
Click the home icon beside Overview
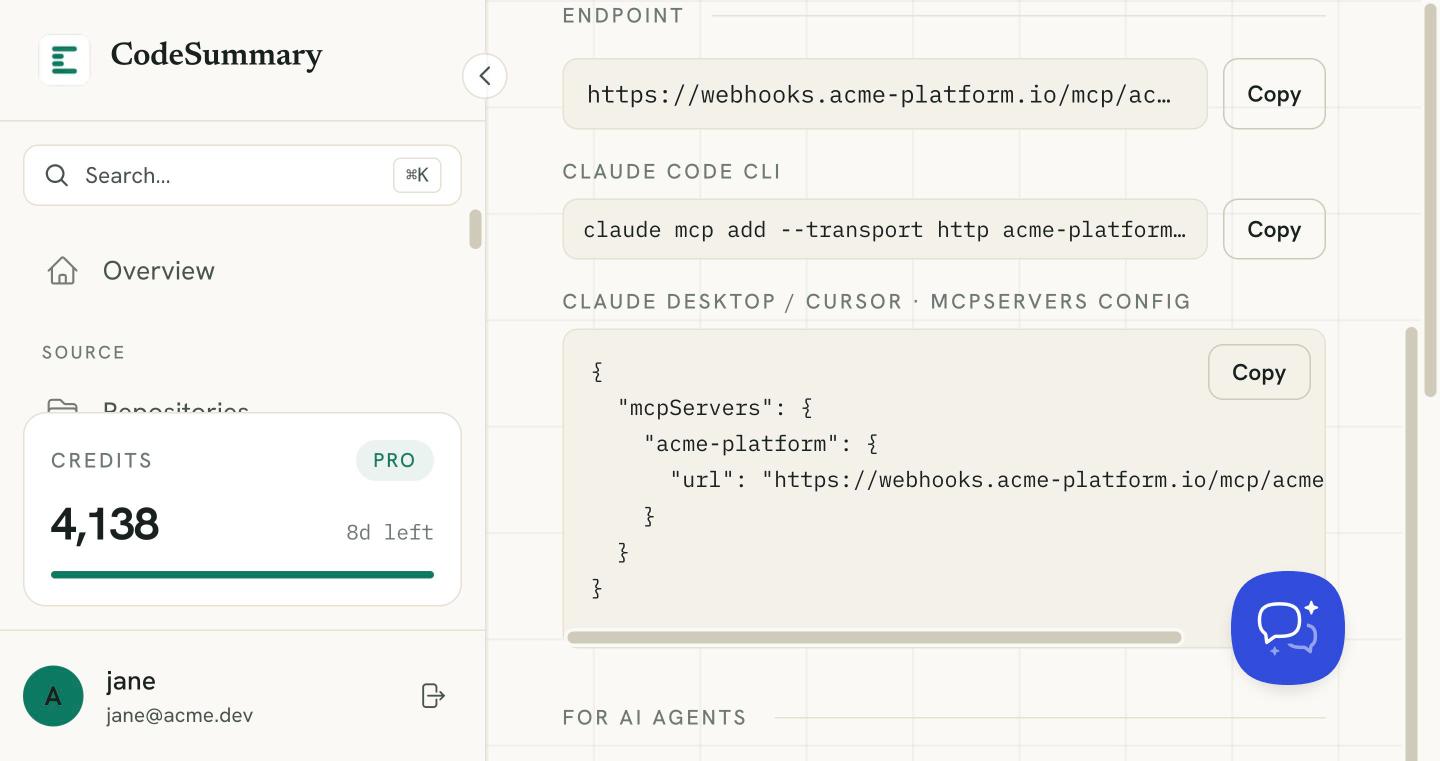coord(62,271)
